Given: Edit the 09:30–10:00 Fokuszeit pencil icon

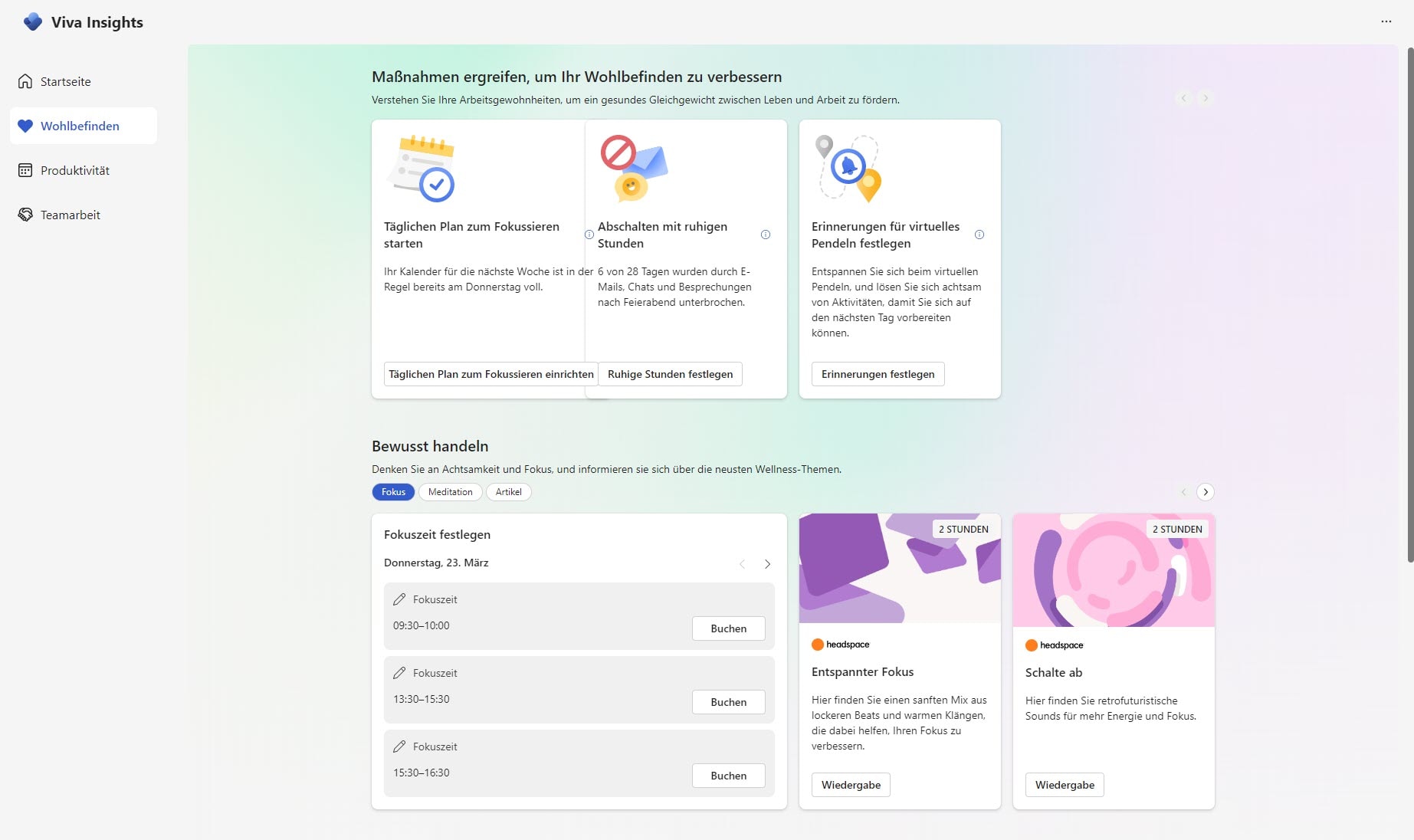Looking at the screenshot, I should 399,599.
